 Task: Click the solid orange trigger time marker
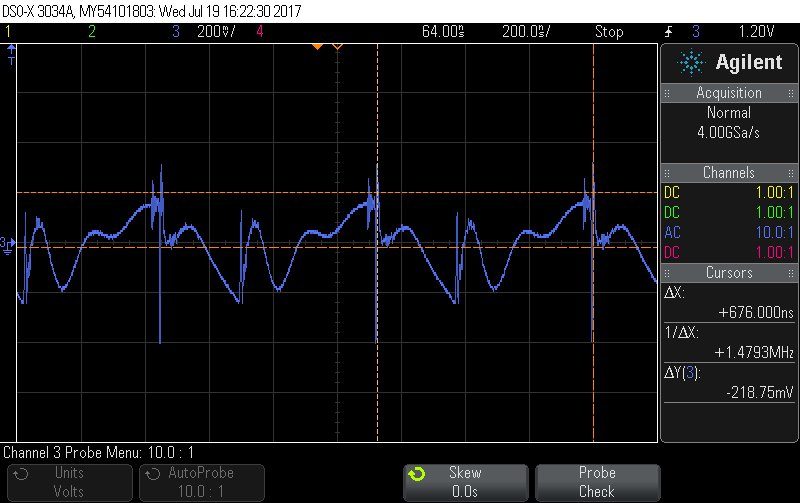point(317,47)
